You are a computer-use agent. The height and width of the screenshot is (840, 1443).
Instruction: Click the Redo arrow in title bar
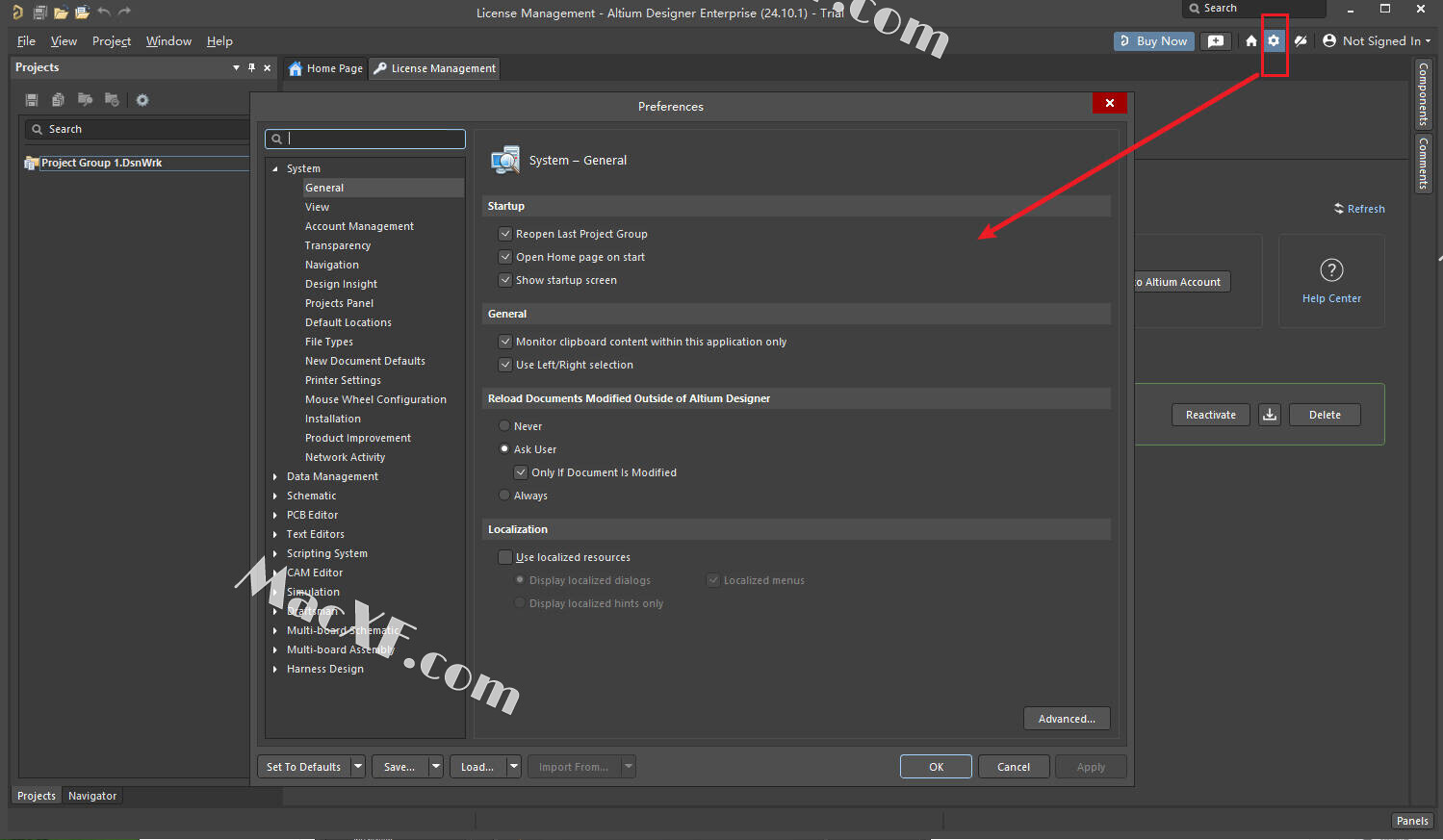124,12
